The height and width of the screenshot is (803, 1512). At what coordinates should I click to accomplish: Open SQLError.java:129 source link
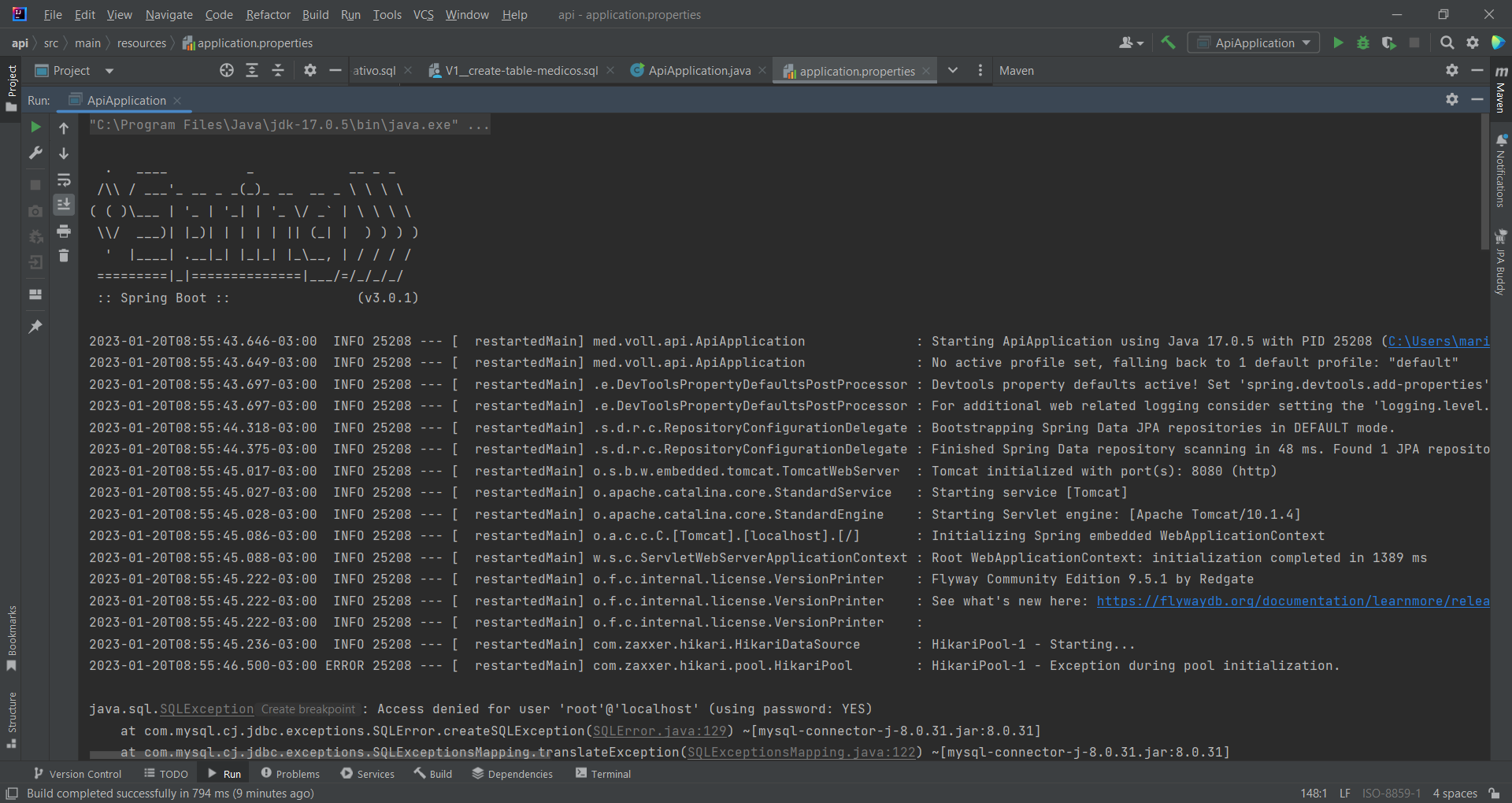pos(660,731)
